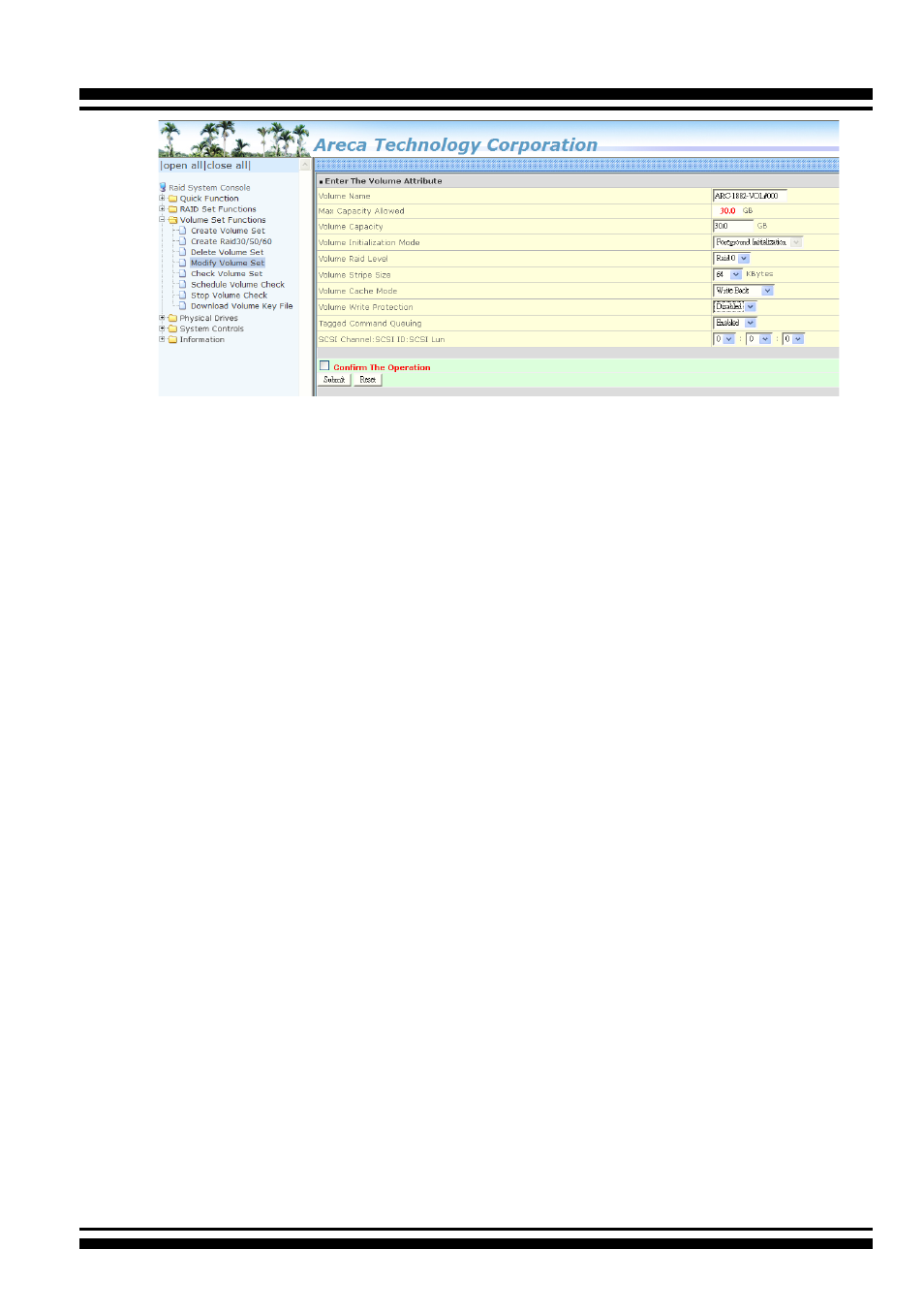Open the Raid System Console link
Screen dimensions: 924x1312
[209, 188]
